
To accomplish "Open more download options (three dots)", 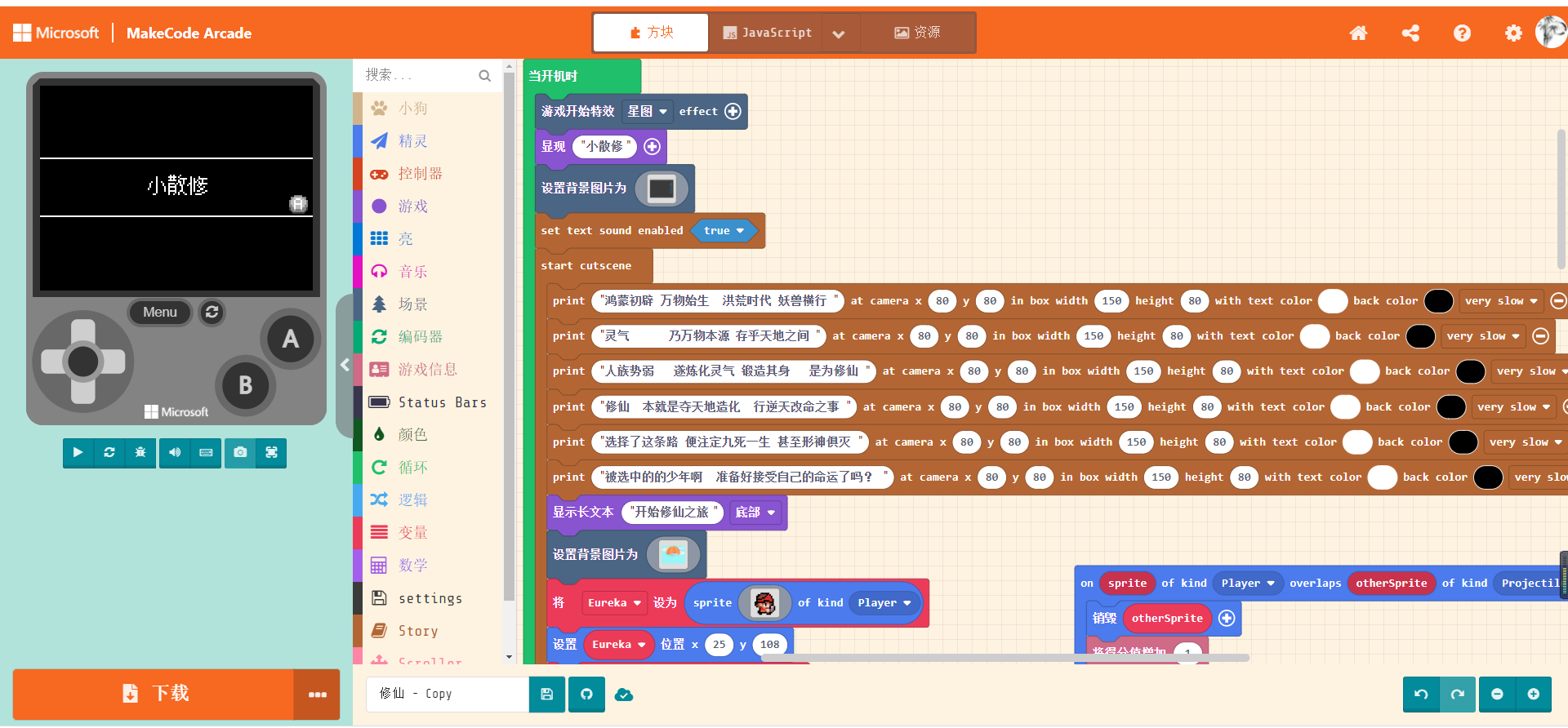I will [x=318, y=695].
